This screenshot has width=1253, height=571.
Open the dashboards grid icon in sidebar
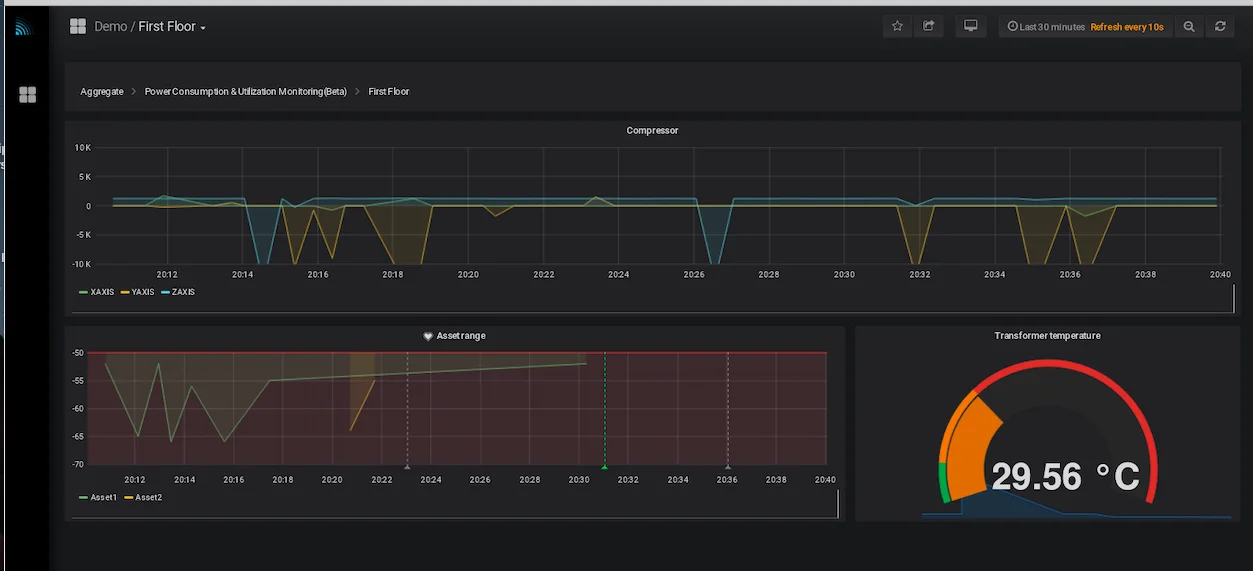point(28,94)
